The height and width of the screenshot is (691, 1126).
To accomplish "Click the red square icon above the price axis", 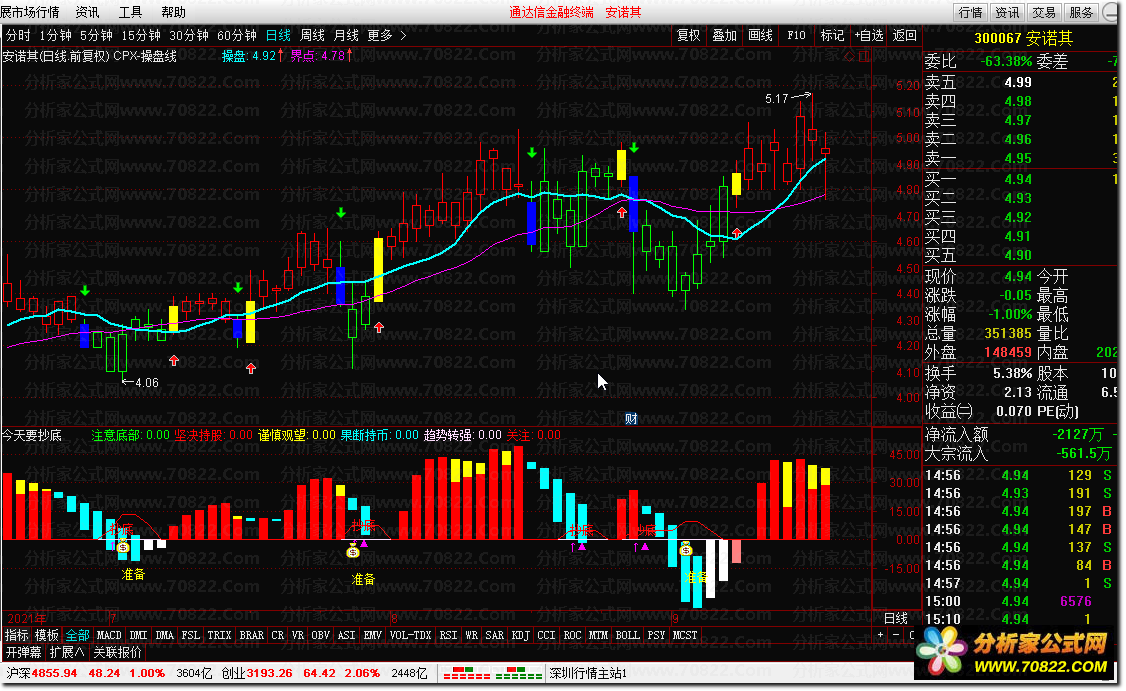I will click(864, 56).
